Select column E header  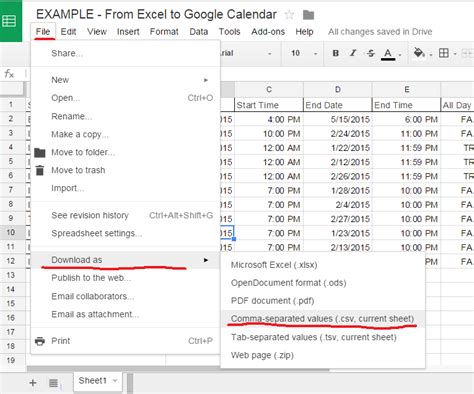pos(407,90)
